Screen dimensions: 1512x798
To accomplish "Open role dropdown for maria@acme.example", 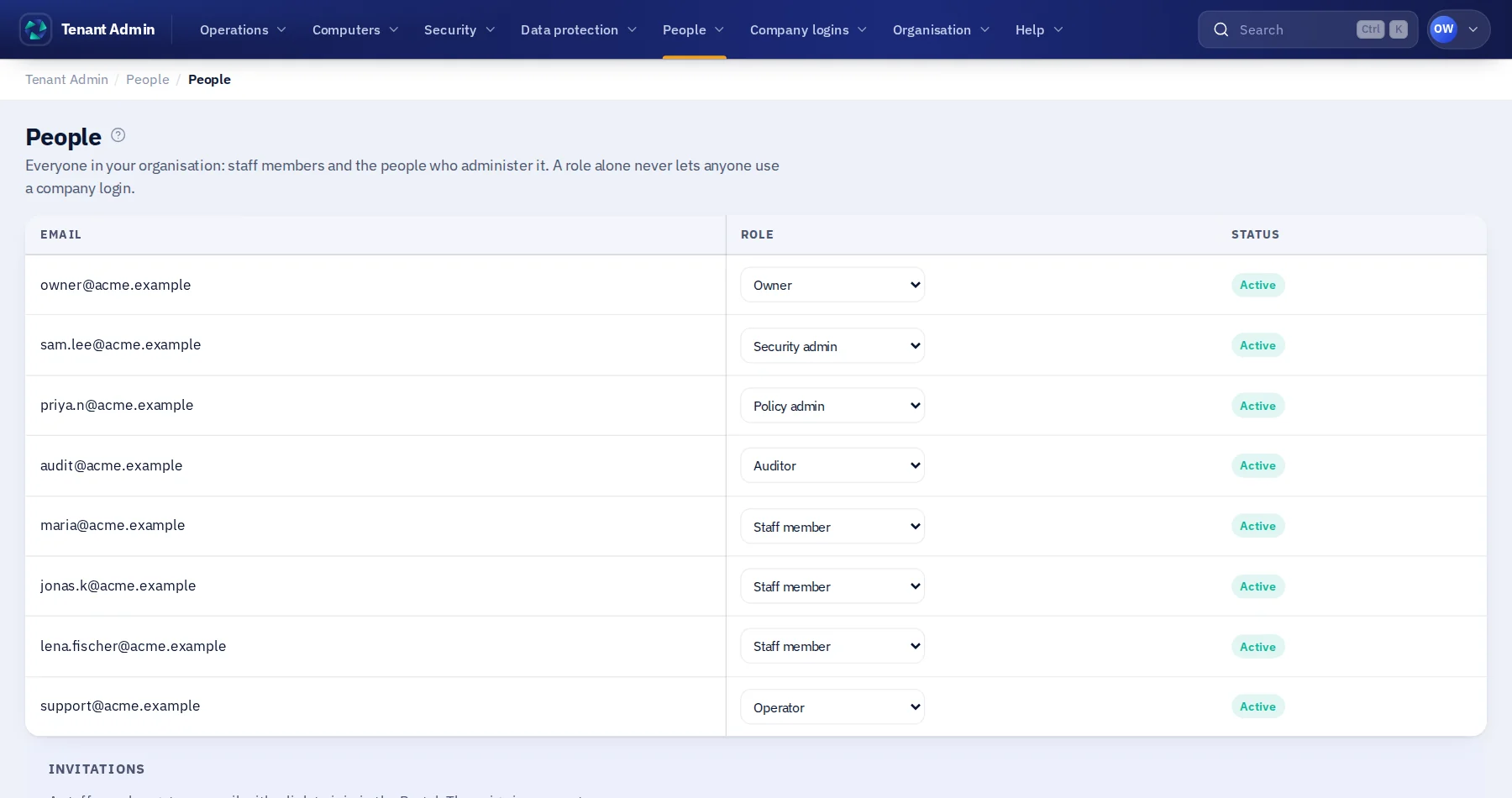I will click(x=832, y=526).
